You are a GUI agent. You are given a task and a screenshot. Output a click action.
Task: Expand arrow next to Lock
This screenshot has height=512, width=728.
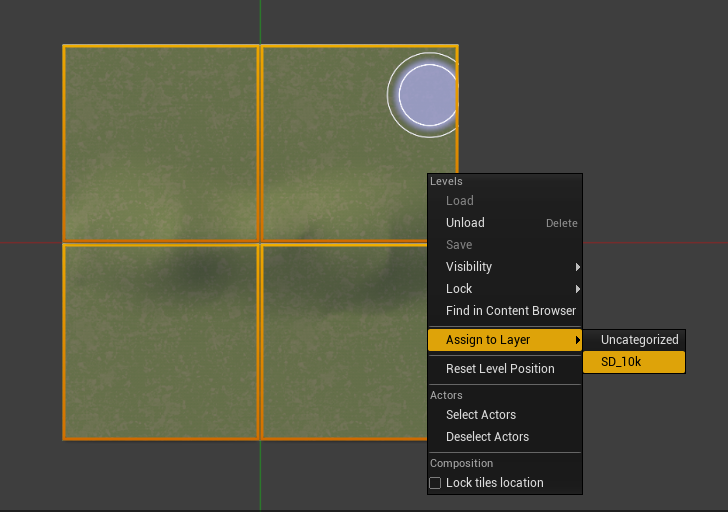pyautogui.click(x=578, y=289)
